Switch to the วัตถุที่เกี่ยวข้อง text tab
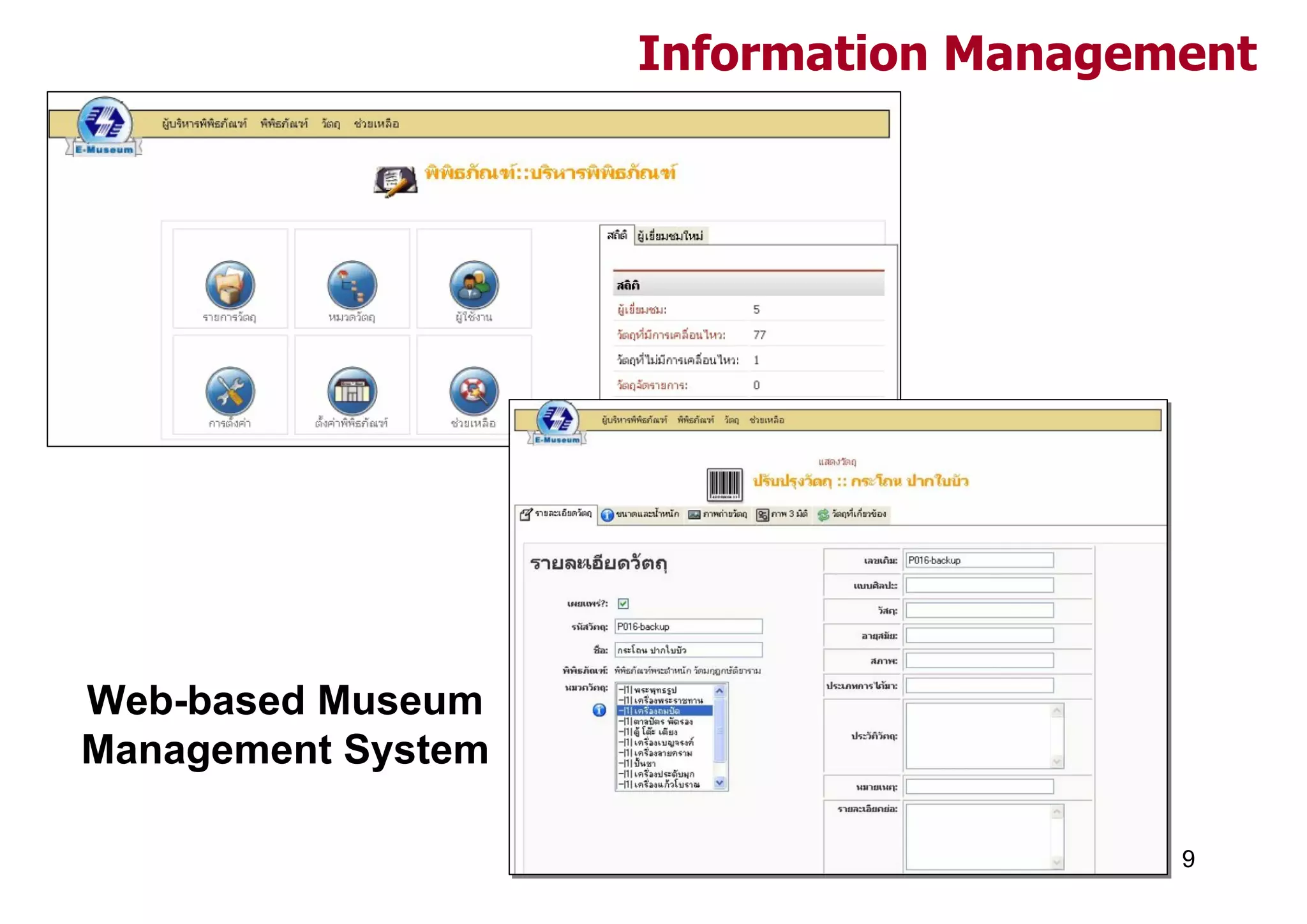 click(x=859, y=514)
